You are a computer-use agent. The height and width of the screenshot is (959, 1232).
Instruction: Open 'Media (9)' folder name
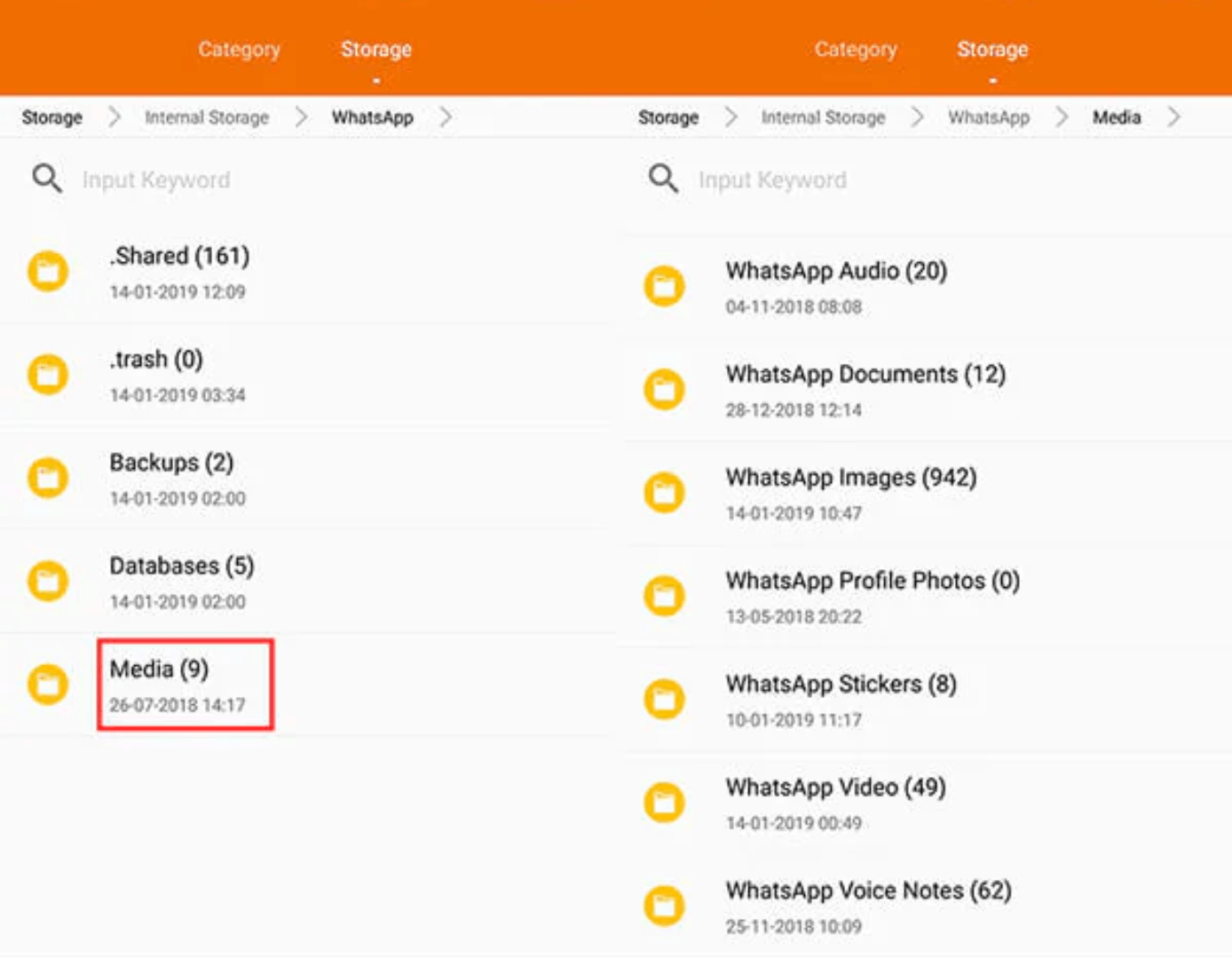click(x=159, y=669)
